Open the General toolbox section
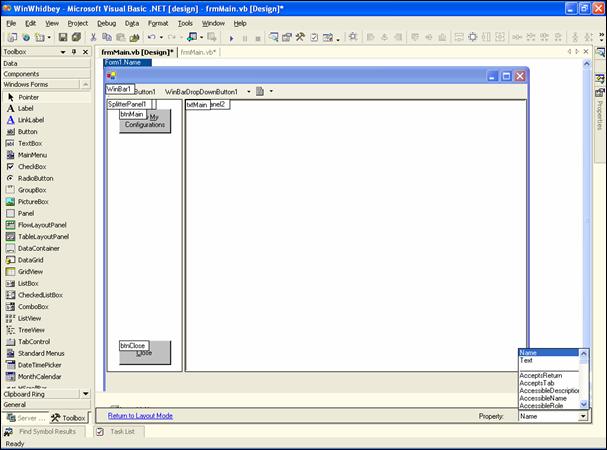The height and width of the screenshot is (450, 607). [x=46, y=404]
